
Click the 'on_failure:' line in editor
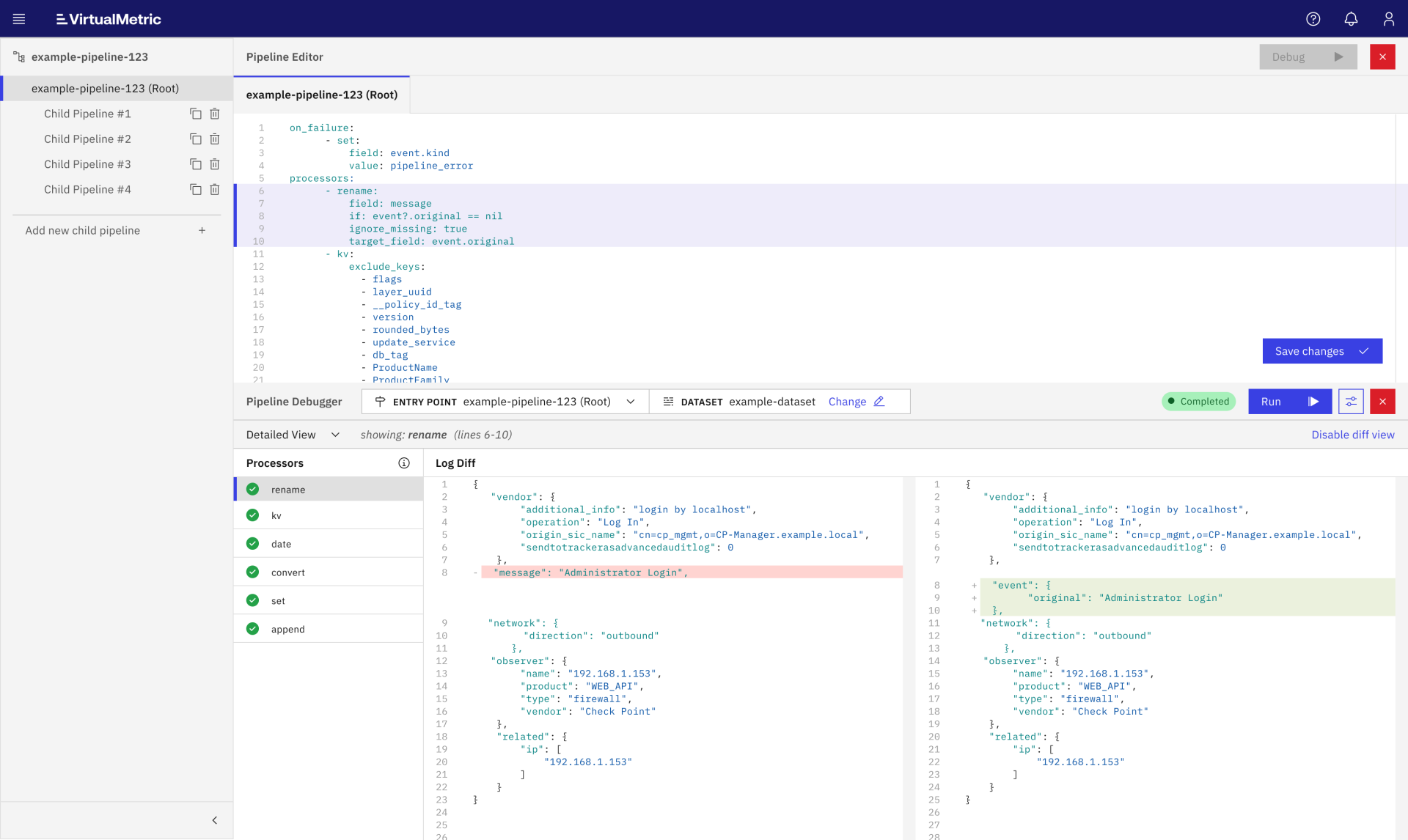pos(321,128)
